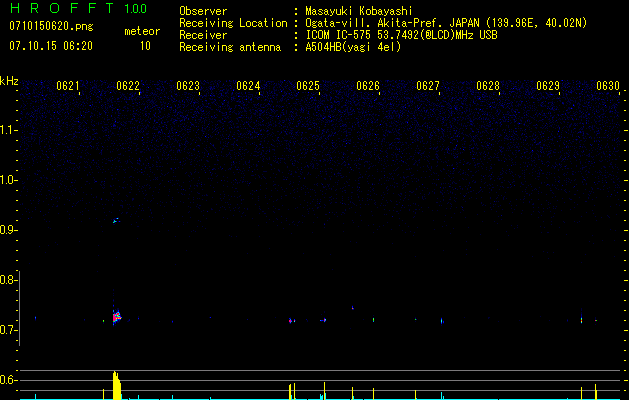
Task: Select observer name Masayuki Kobayashi
Action: point(359,11)
